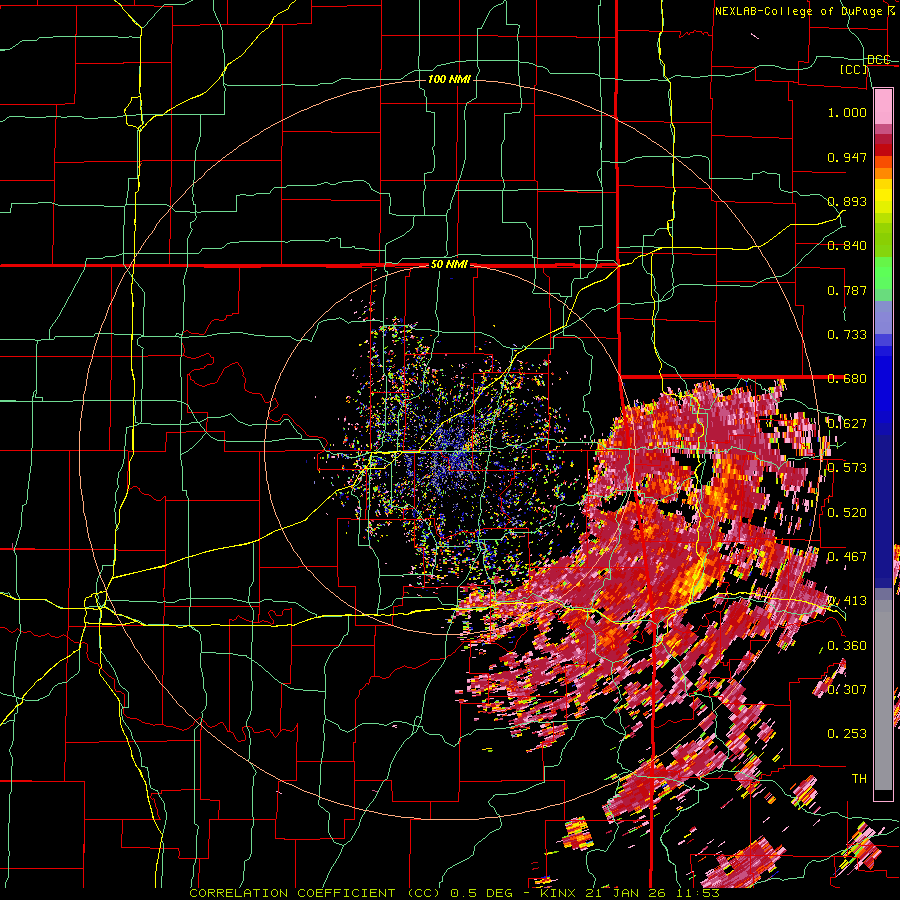The width and height of the screenshot is (900, 900).
Task: Pick the gray color bar segment
Action: pos(883,695)
